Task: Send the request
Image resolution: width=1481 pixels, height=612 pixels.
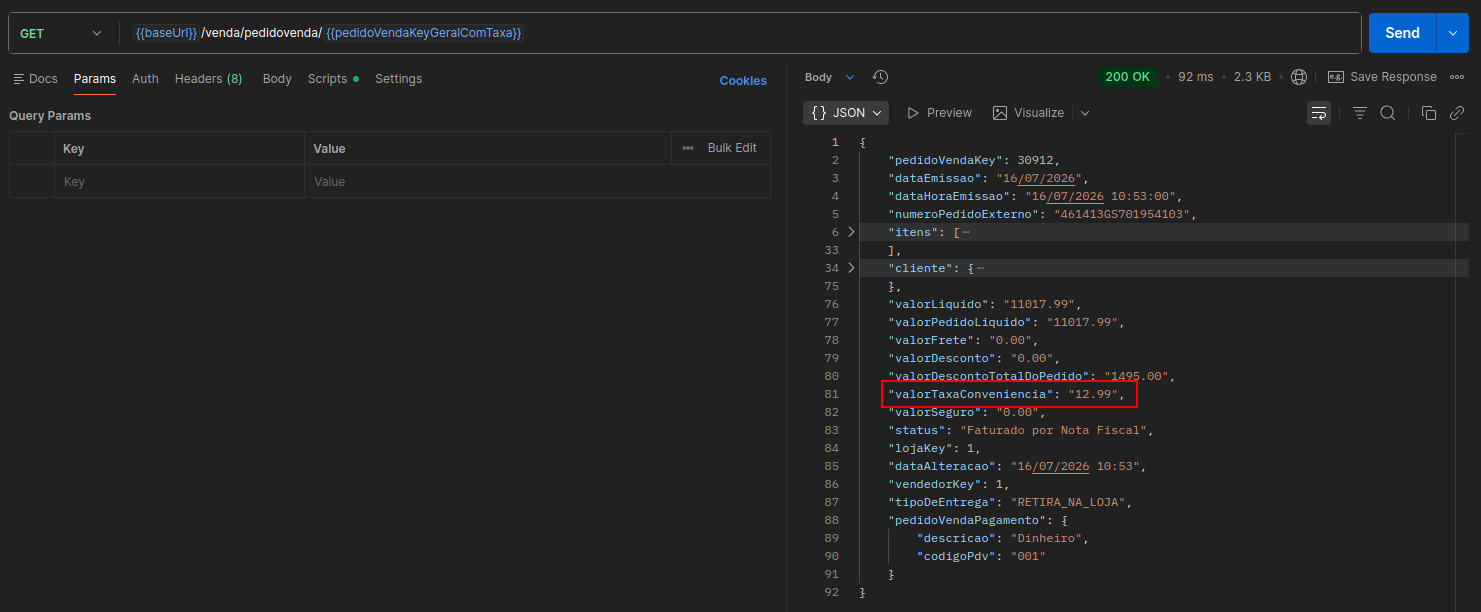Action: (1402, 33)
